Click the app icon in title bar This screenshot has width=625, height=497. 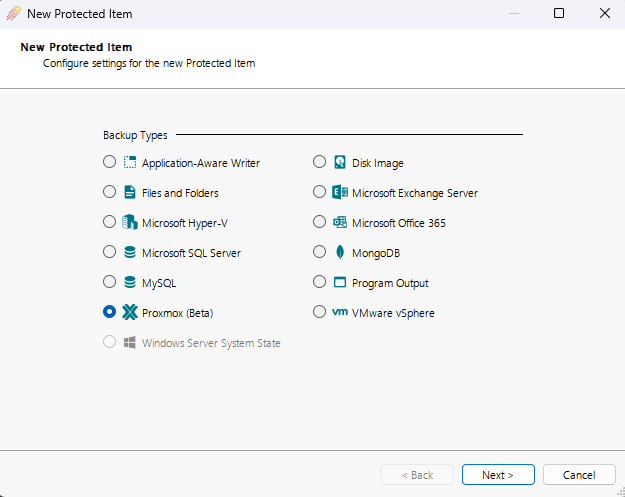click(14, 14)
